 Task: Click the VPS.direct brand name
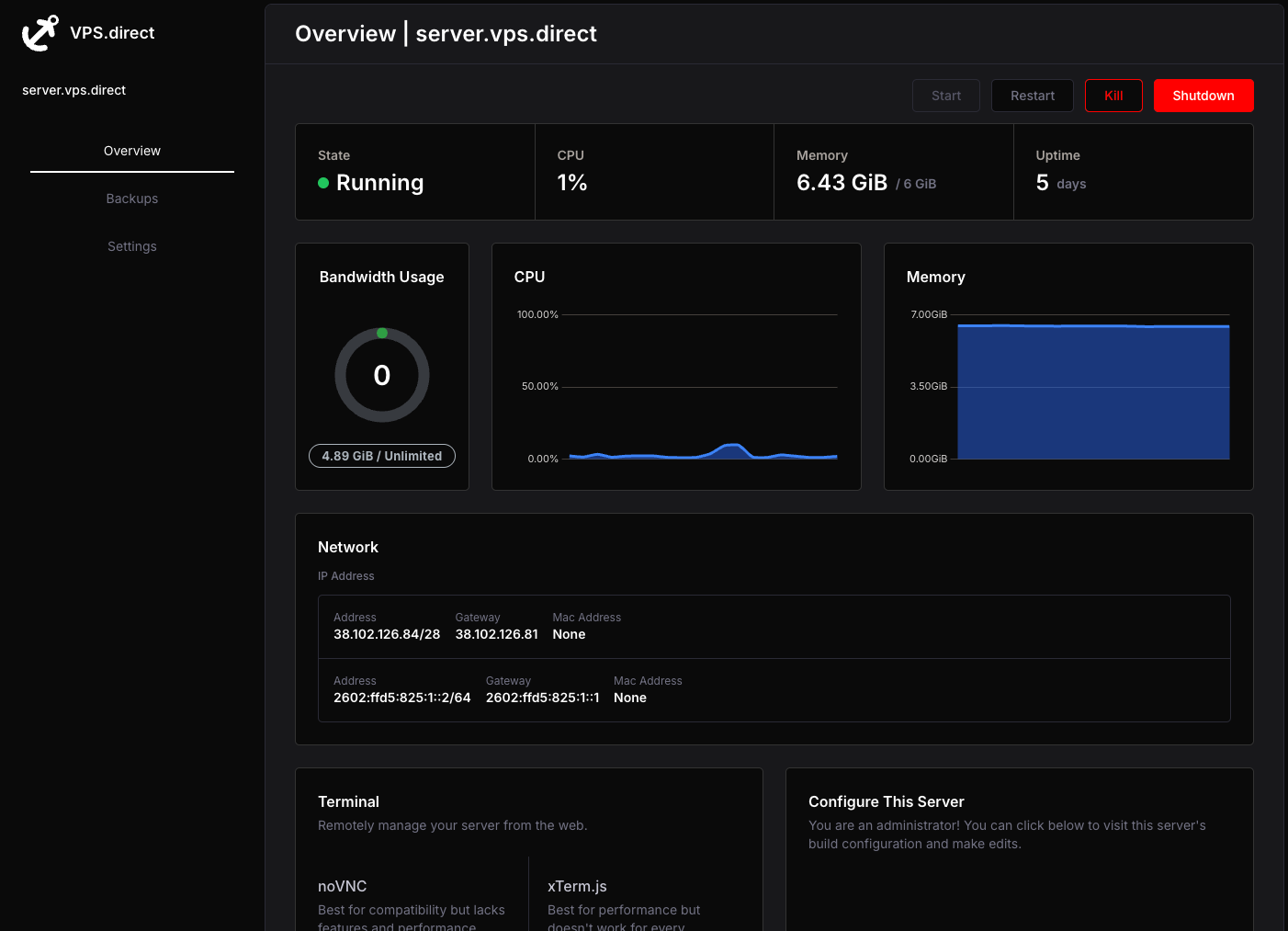coord(112,33)
